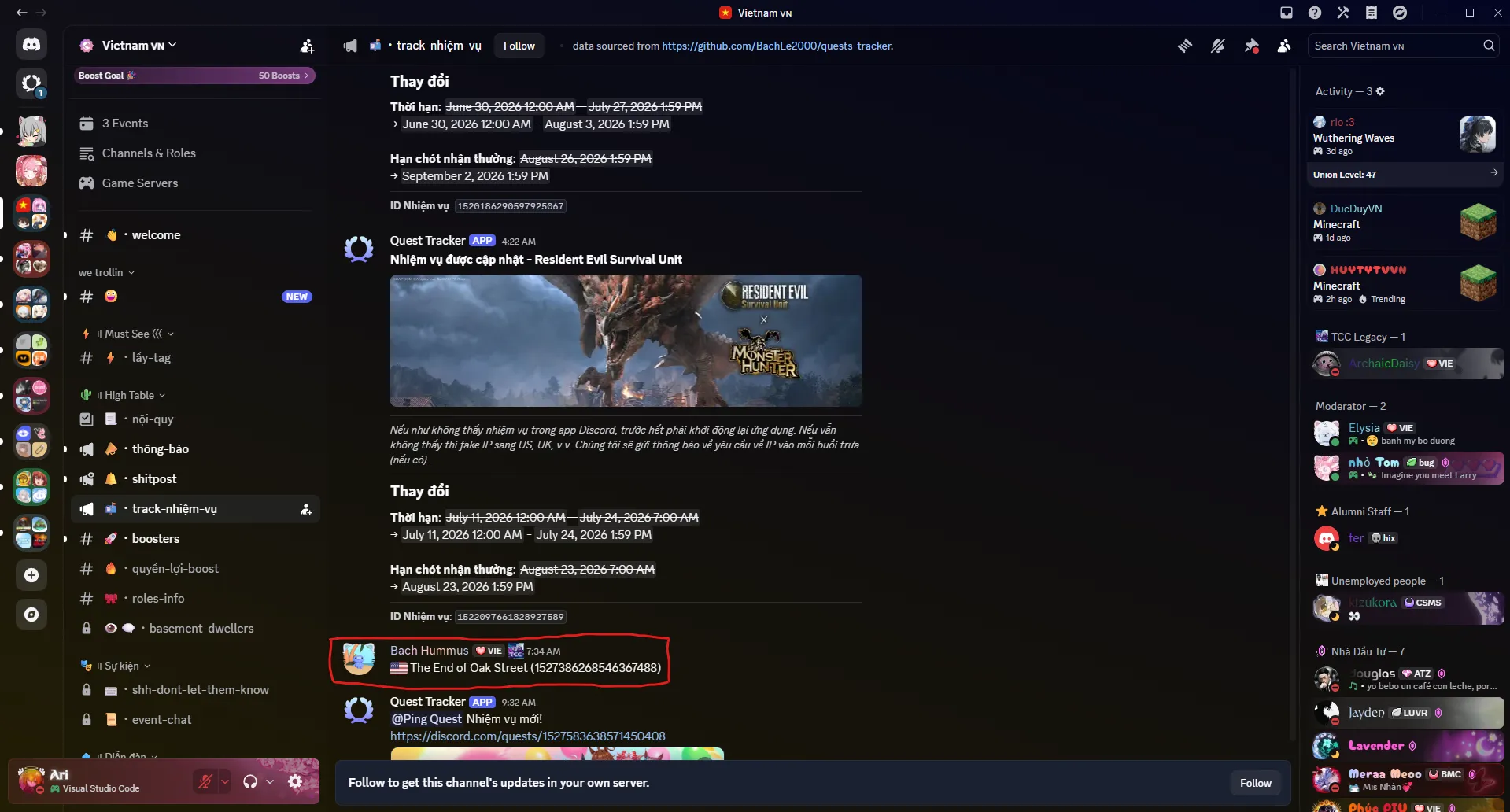Screen dimensions: 1510x812
Task: Toggle headphones deafen button
Action: pyautogui.click(x=250, y=781)
